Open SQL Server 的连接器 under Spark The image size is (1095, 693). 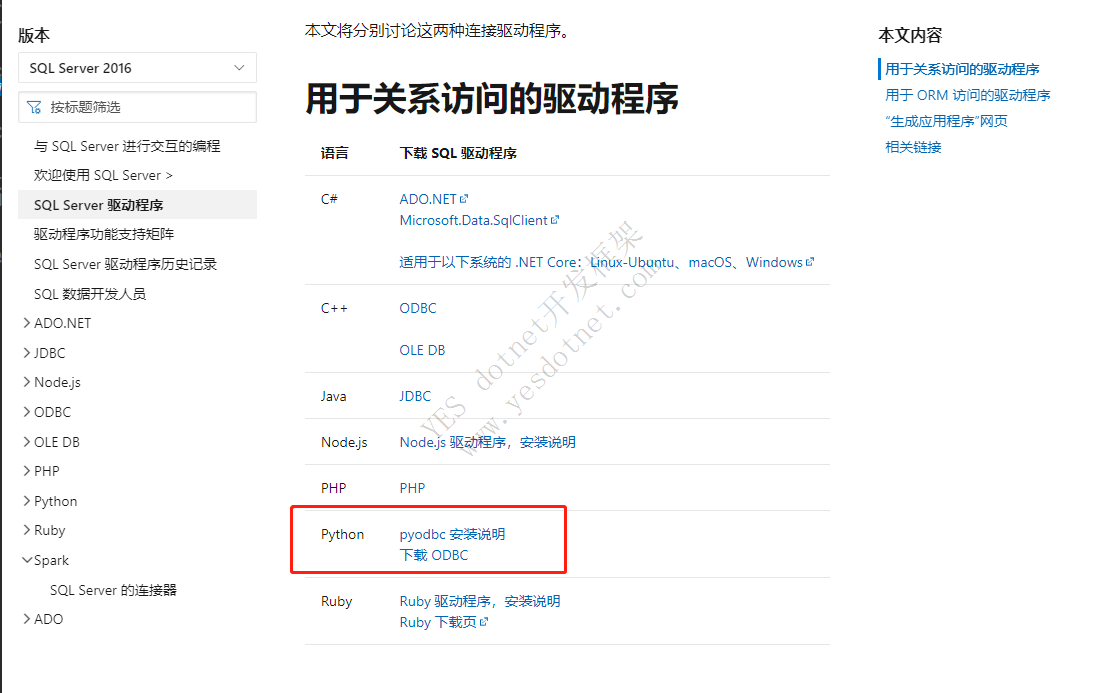point(113,590)
